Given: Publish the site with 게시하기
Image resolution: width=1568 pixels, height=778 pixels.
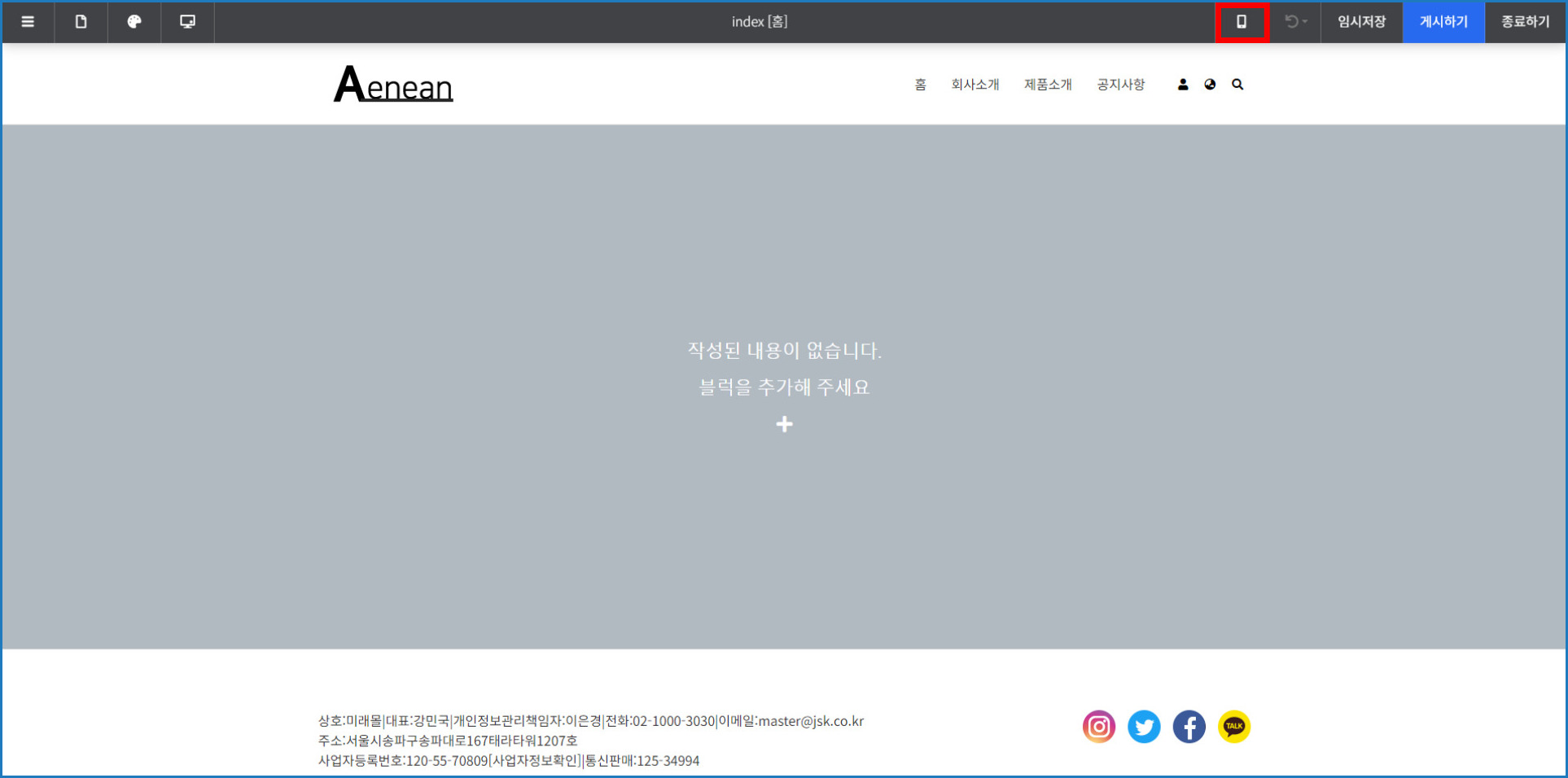Looking at the screenshot, I should 1443,22.
